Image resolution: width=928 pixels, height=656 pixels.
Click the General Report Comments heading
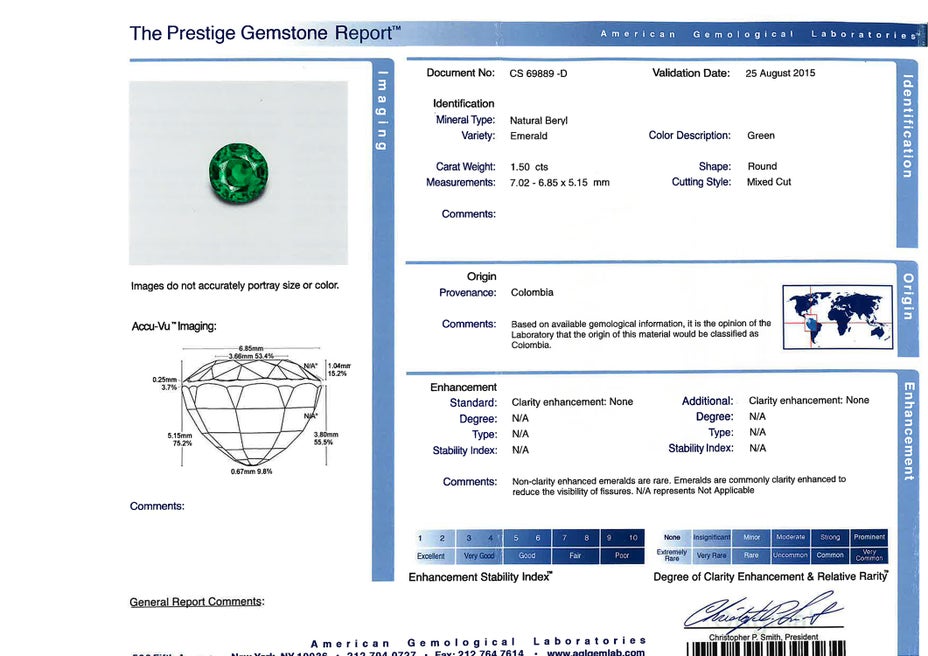click(x=196, y=602)
